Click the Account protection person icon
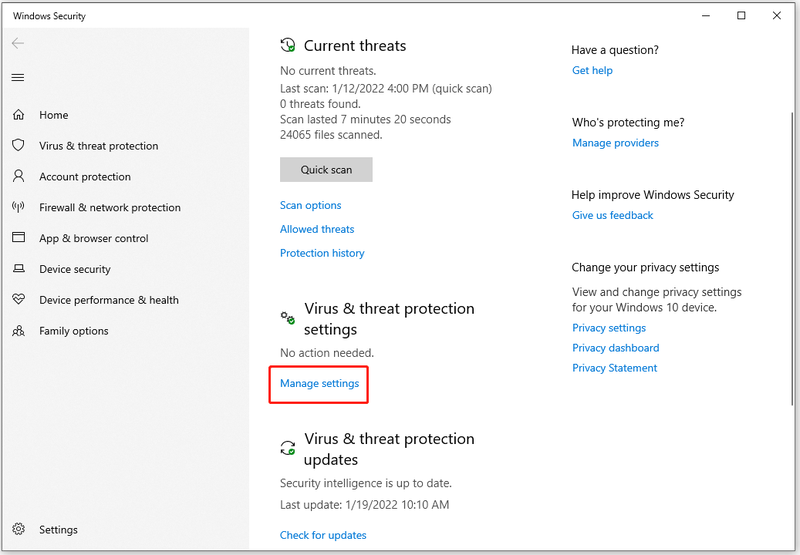 (18, 176)
